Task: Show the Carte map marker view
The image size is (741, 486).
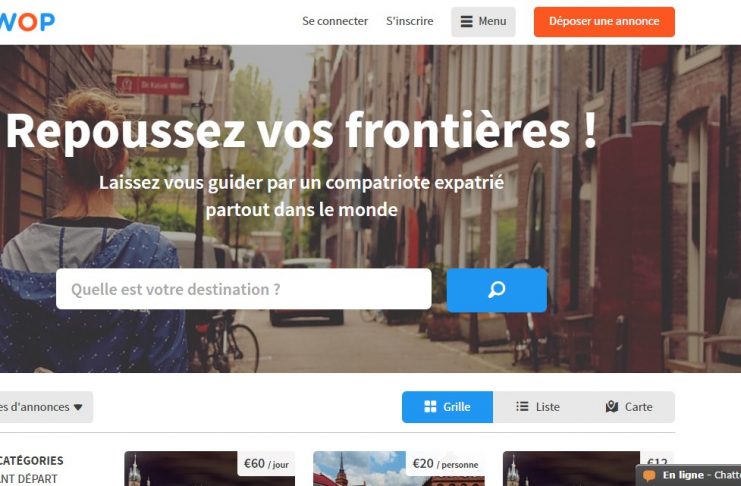Action: coord(612,407)
